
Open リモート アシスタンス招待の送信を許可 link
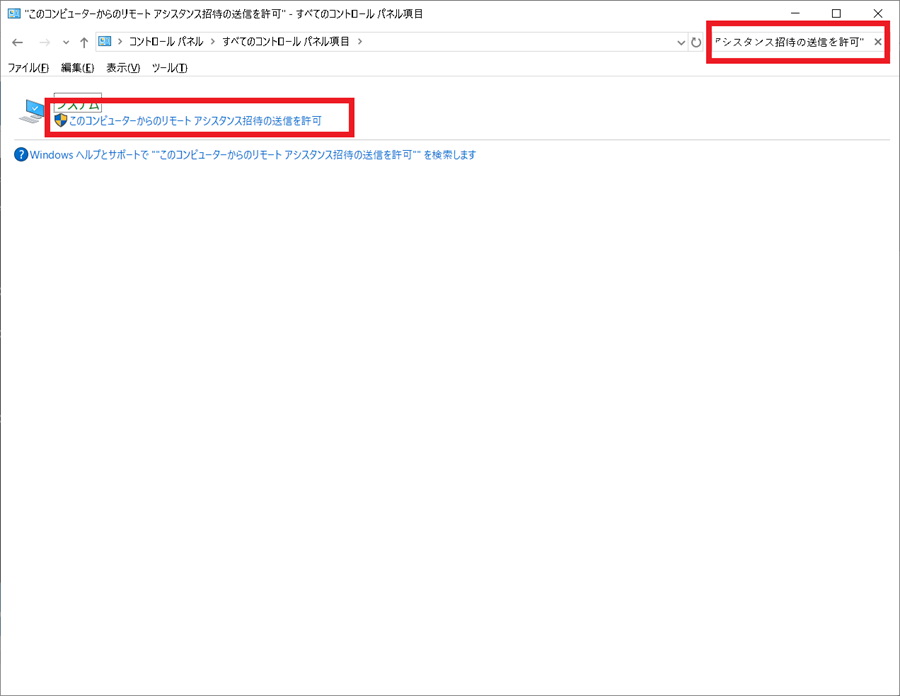pos(195,121)
